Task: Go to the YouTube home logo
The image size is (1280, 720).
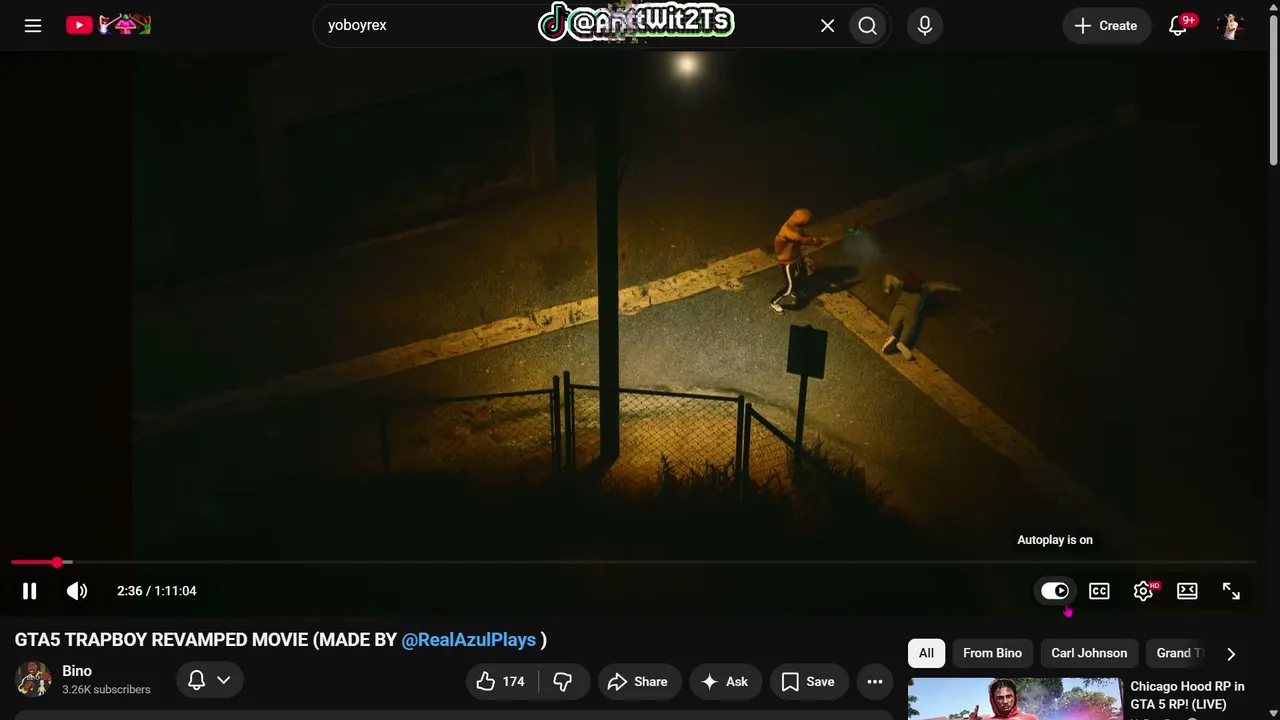Action: (x=108, y=25)
